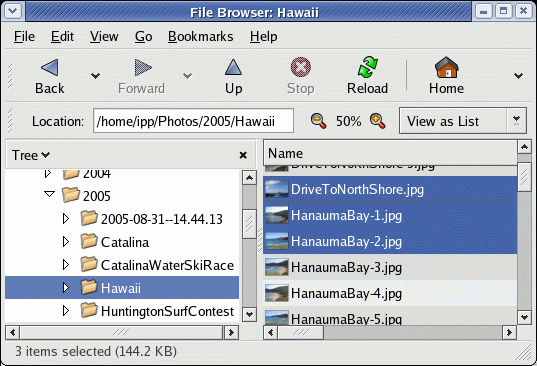Click the HuntingtonSurfContest folder icon
The image size is (537, 366).
click(89, 310)
